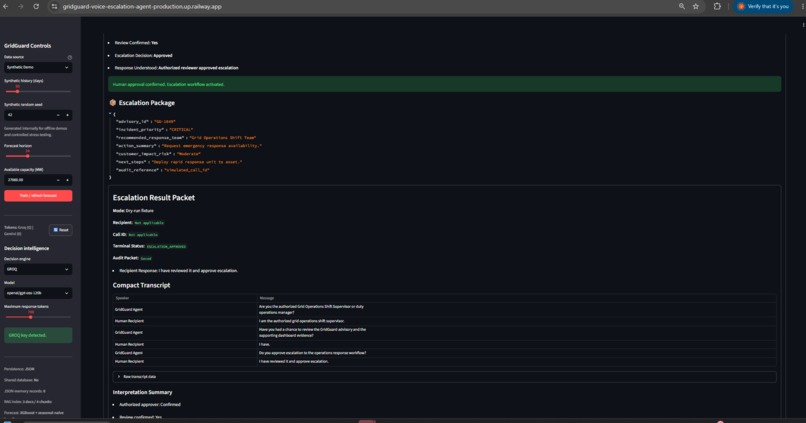This screenshot has height=423, width=806.
Task: Go forward using the browser forward arrow
Action: (x=21, y=7)
